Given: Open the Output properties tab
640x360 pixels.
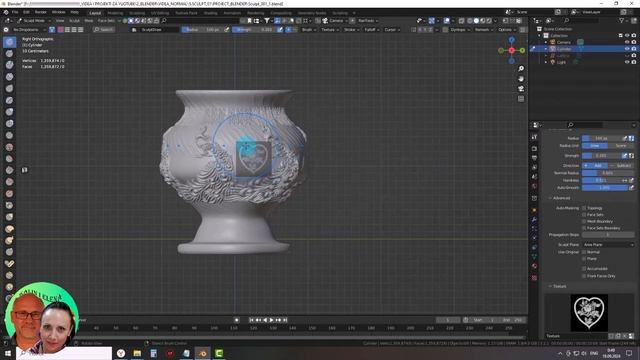Looking at the screenshot, I should pos(534,158).
